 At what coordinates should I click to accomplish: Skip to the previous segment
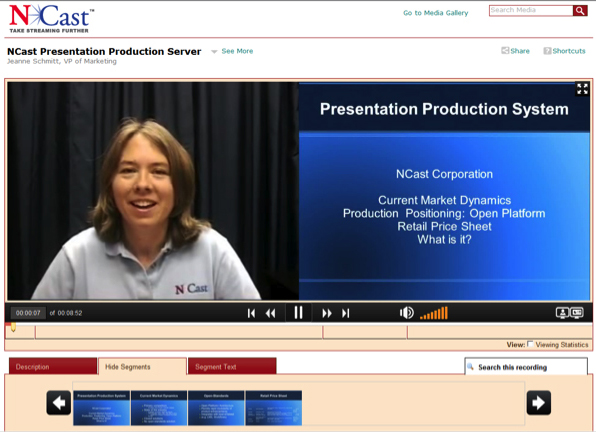pyautogui.click(x=251, y=313)
